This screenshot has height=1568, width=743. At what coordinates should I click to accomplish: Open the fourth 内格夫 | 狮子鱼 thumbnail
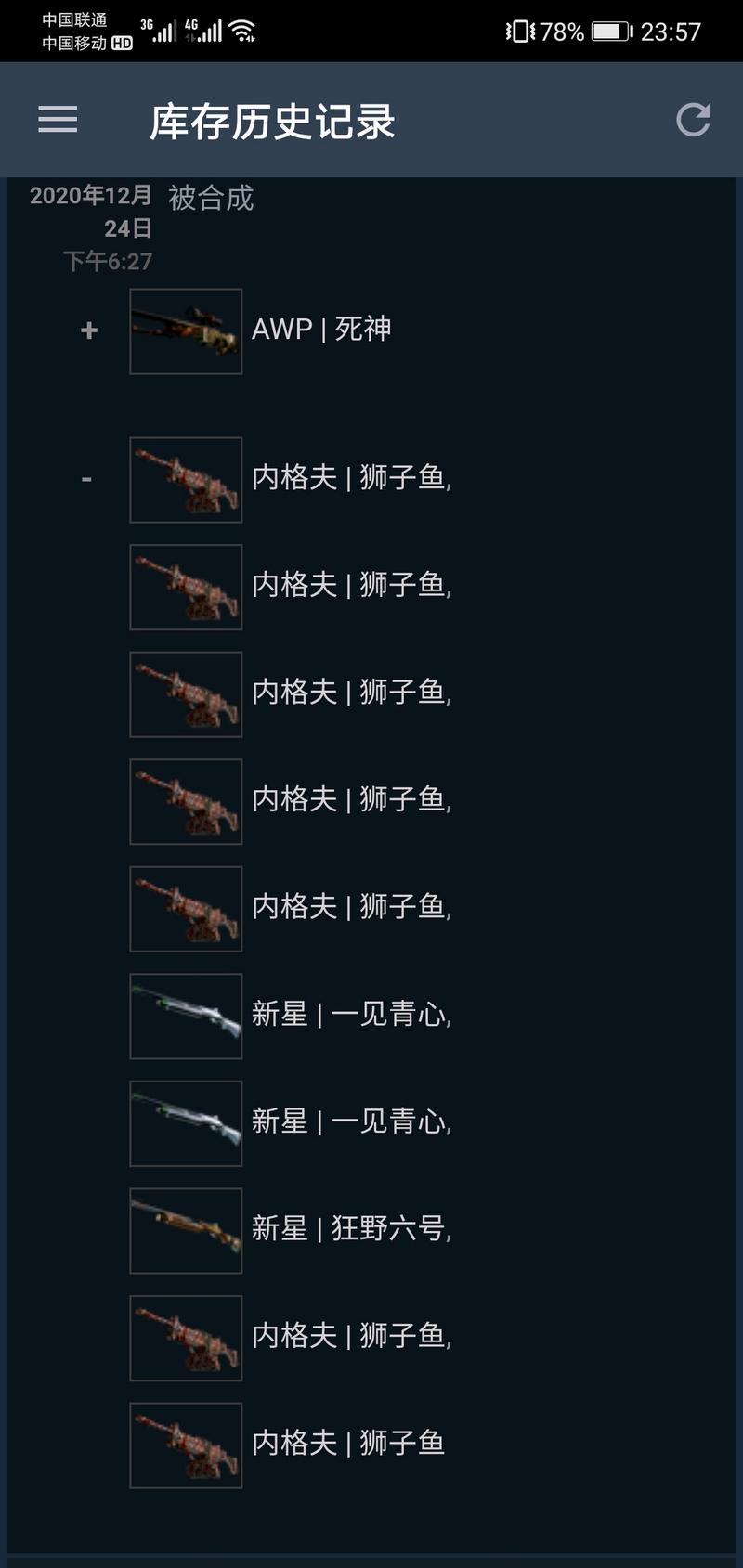(186, 801)
